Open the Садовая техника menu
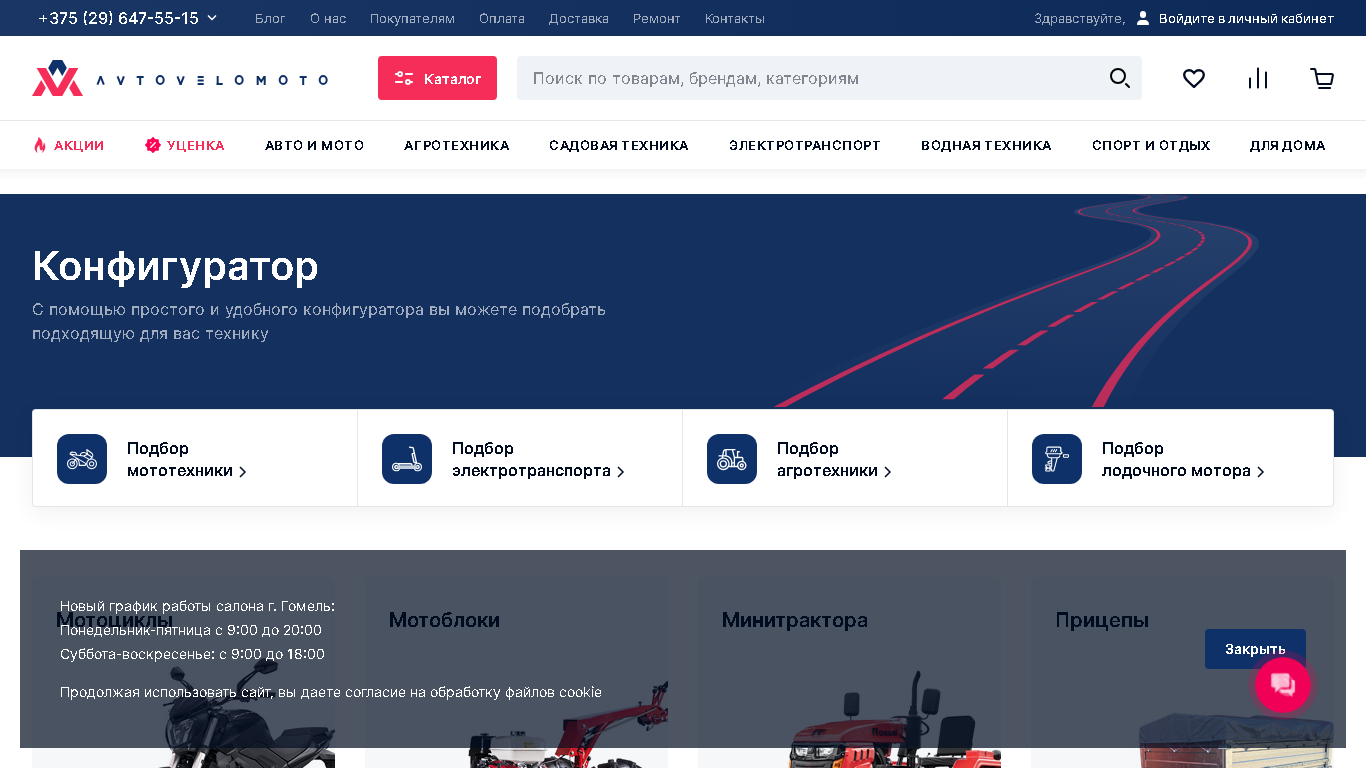Viewport: 1366px width, 768px height. click(x=619, y=145)
